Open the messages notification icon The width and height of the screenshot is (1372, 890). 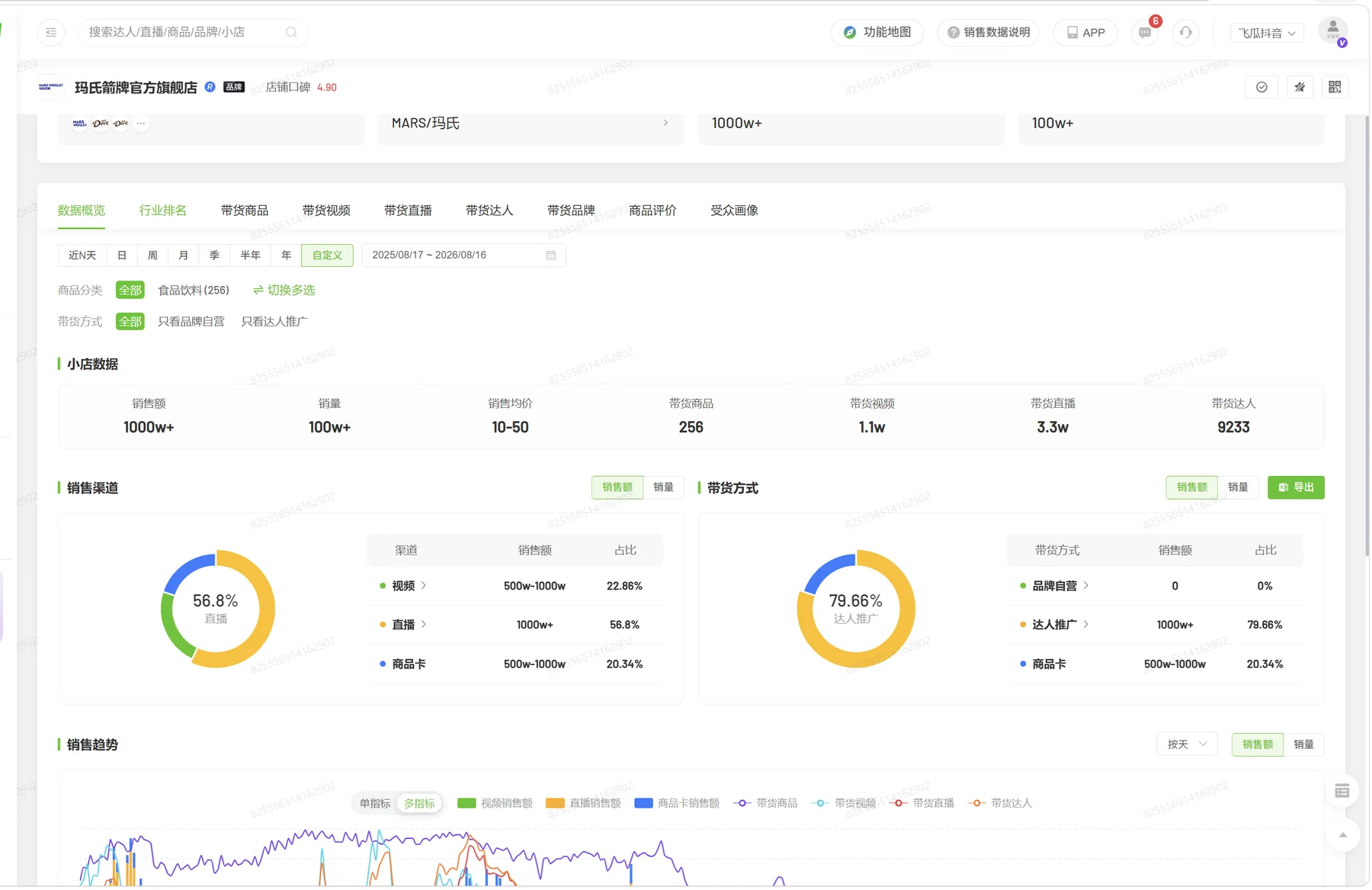1145,33
